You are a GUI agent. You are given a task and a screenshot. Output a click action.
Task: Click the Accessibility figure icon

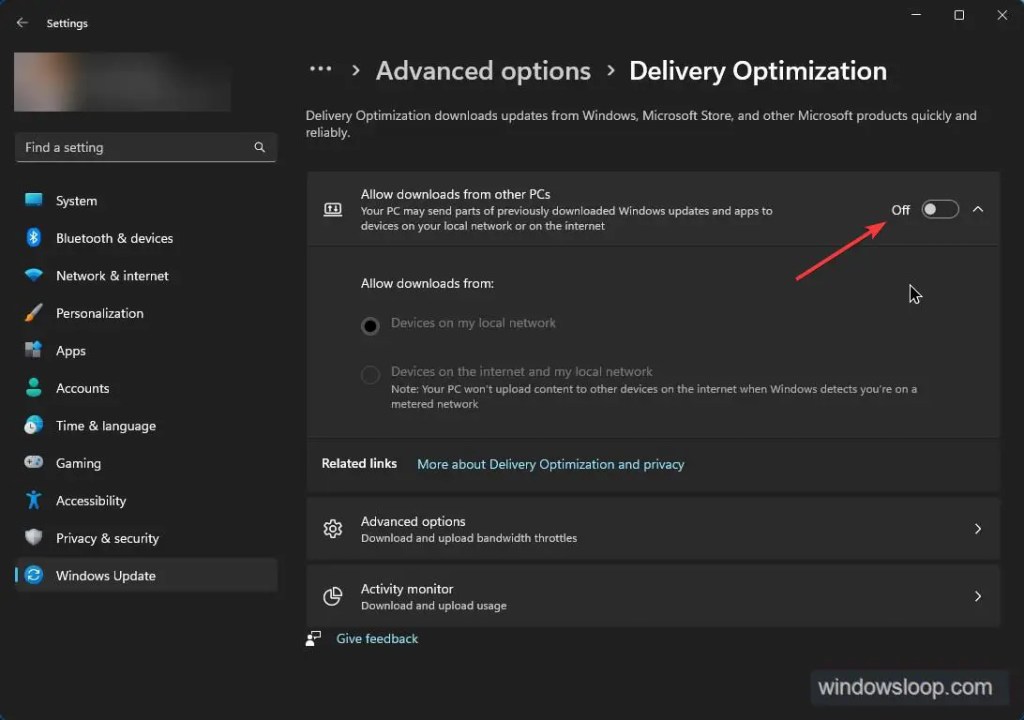pyautogui.click(x=33, y=500)
